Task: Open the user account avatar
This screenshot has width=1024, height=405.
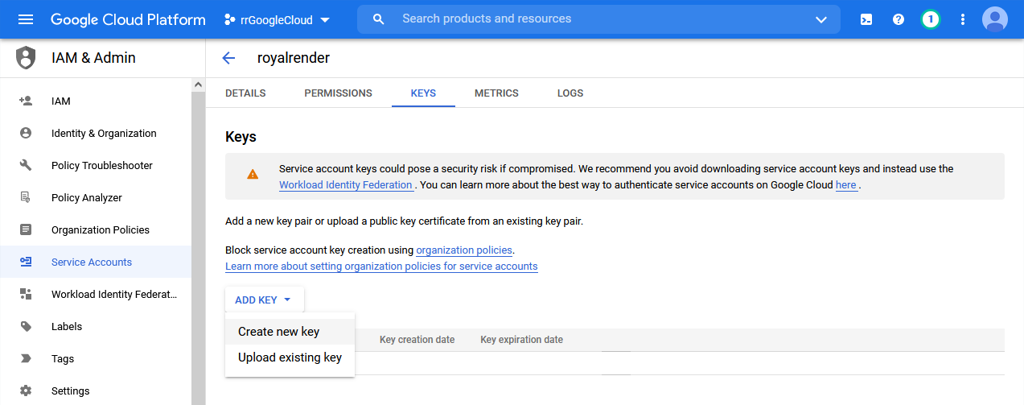Action: 995,20
